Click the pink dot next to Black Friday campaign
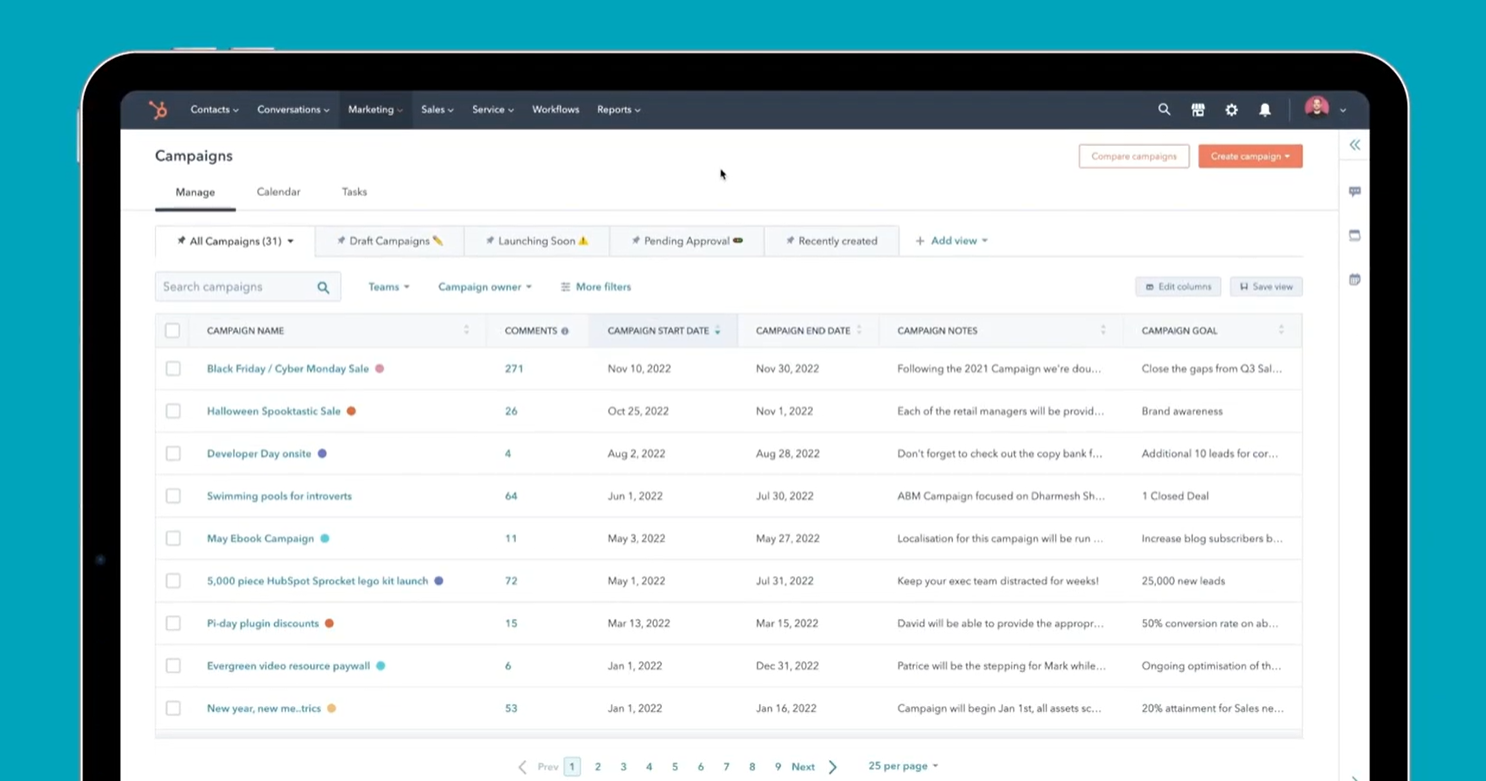 pos(379,369)
